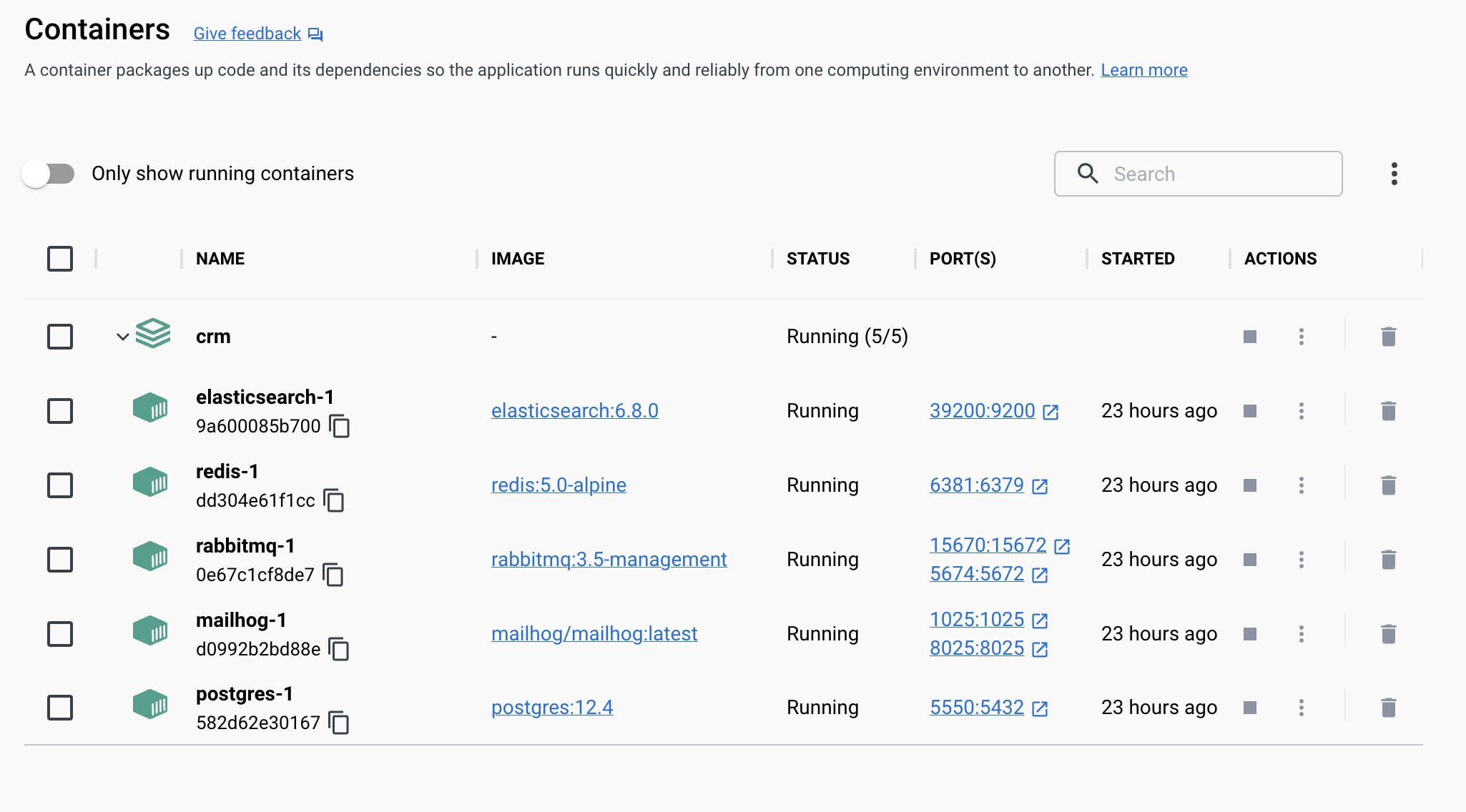Open port 39200:9200 external link icon

(x=1051, y=412)
